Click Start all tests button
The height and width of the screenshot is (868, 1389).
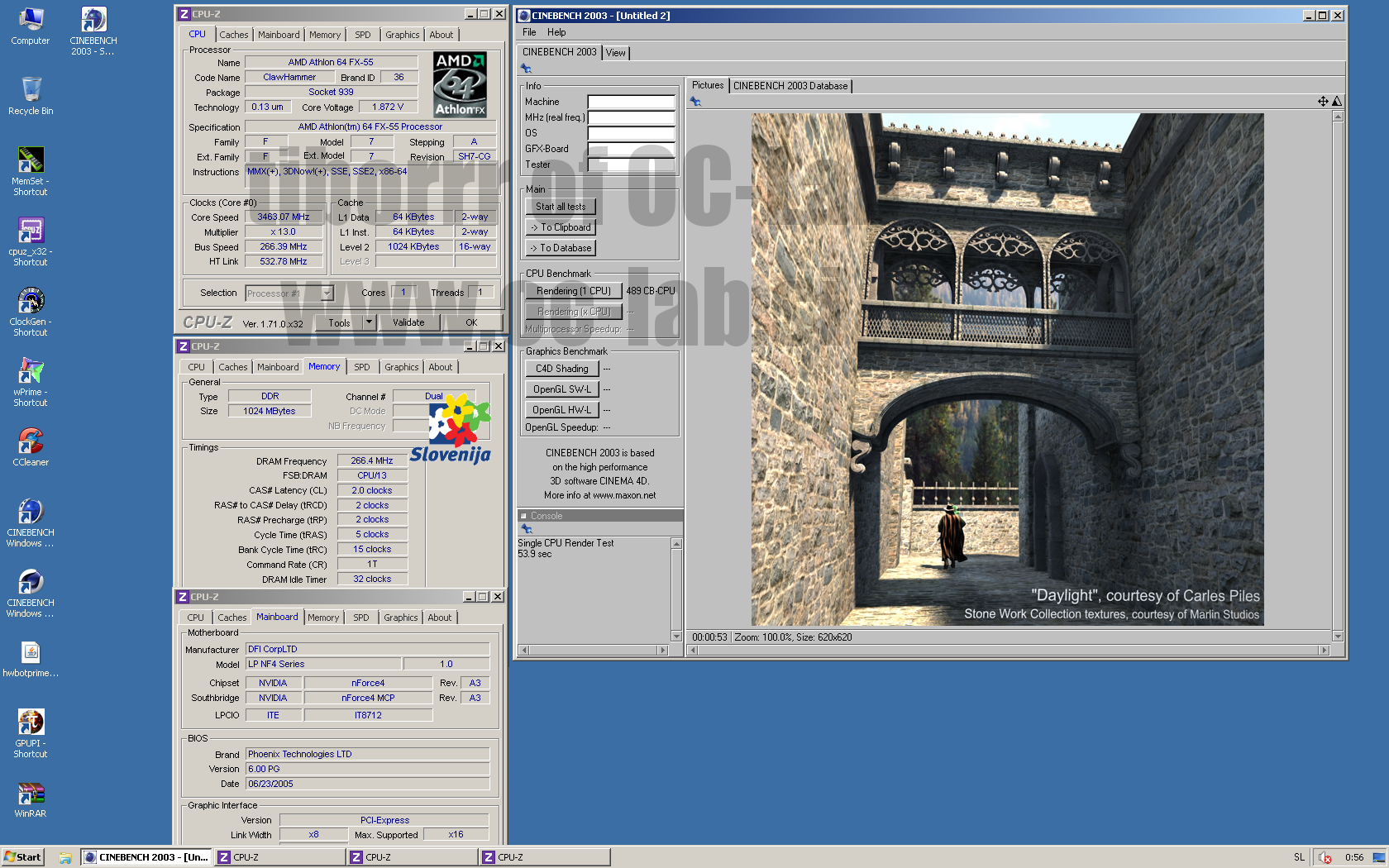pos(560,207)
